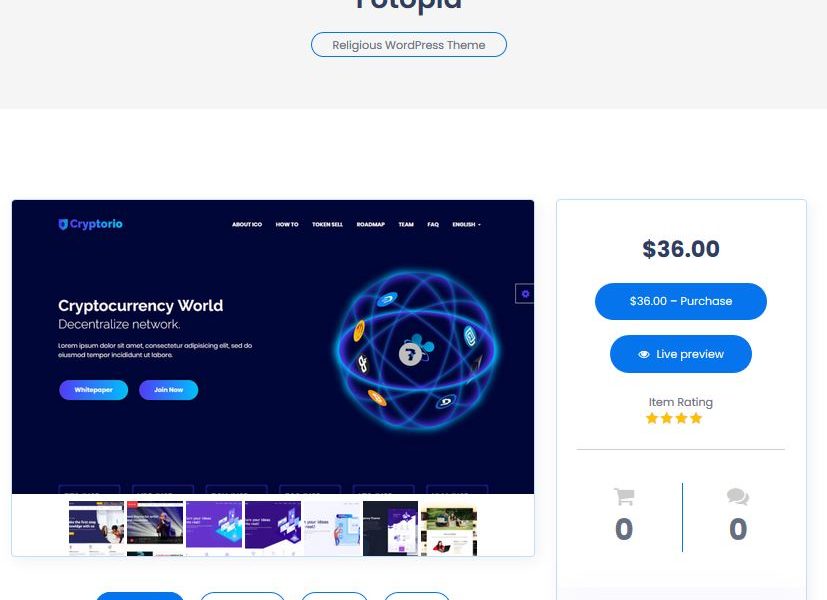Click the Live preview button
The width and height of the screenshot is (827, 600).
(680, 354)
